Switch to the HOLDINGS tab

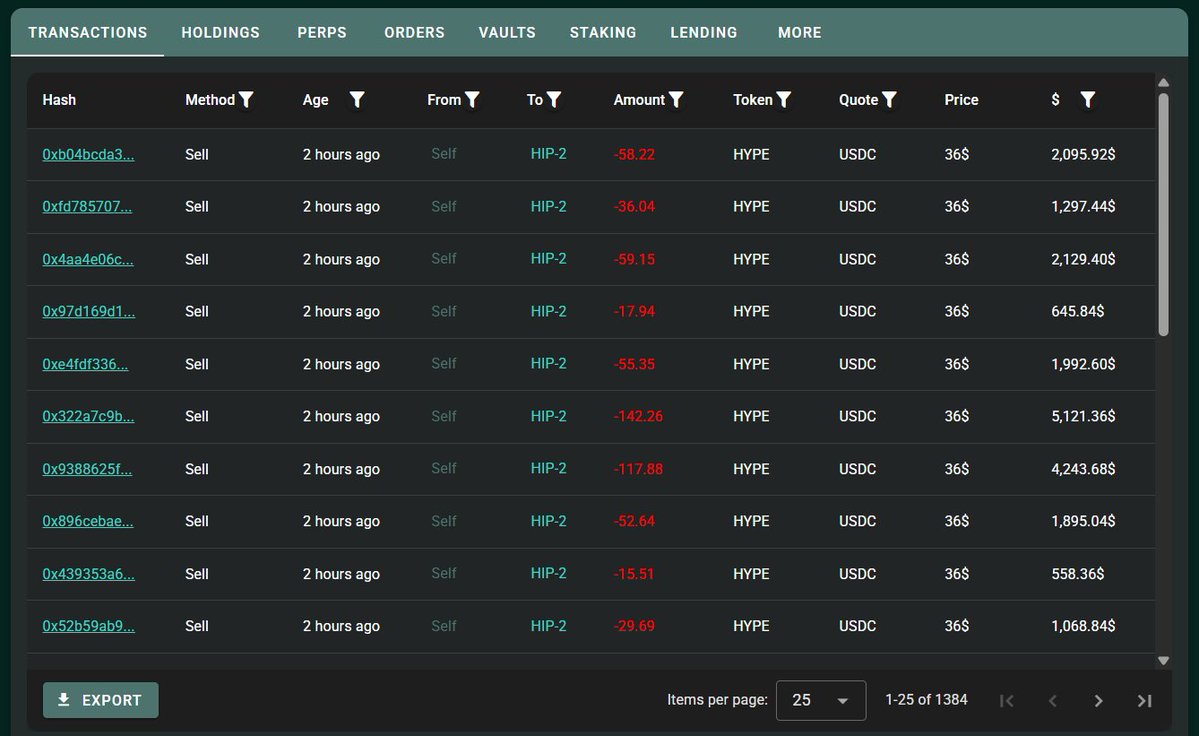tap(220, 33)
